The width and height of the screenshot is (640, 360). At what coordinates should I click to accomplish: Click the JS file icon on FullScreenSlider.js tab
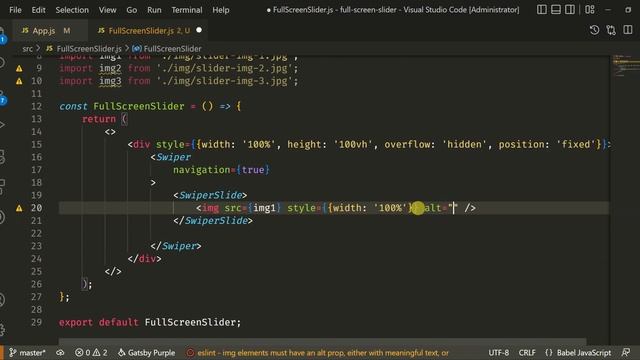tap(101, 30)
